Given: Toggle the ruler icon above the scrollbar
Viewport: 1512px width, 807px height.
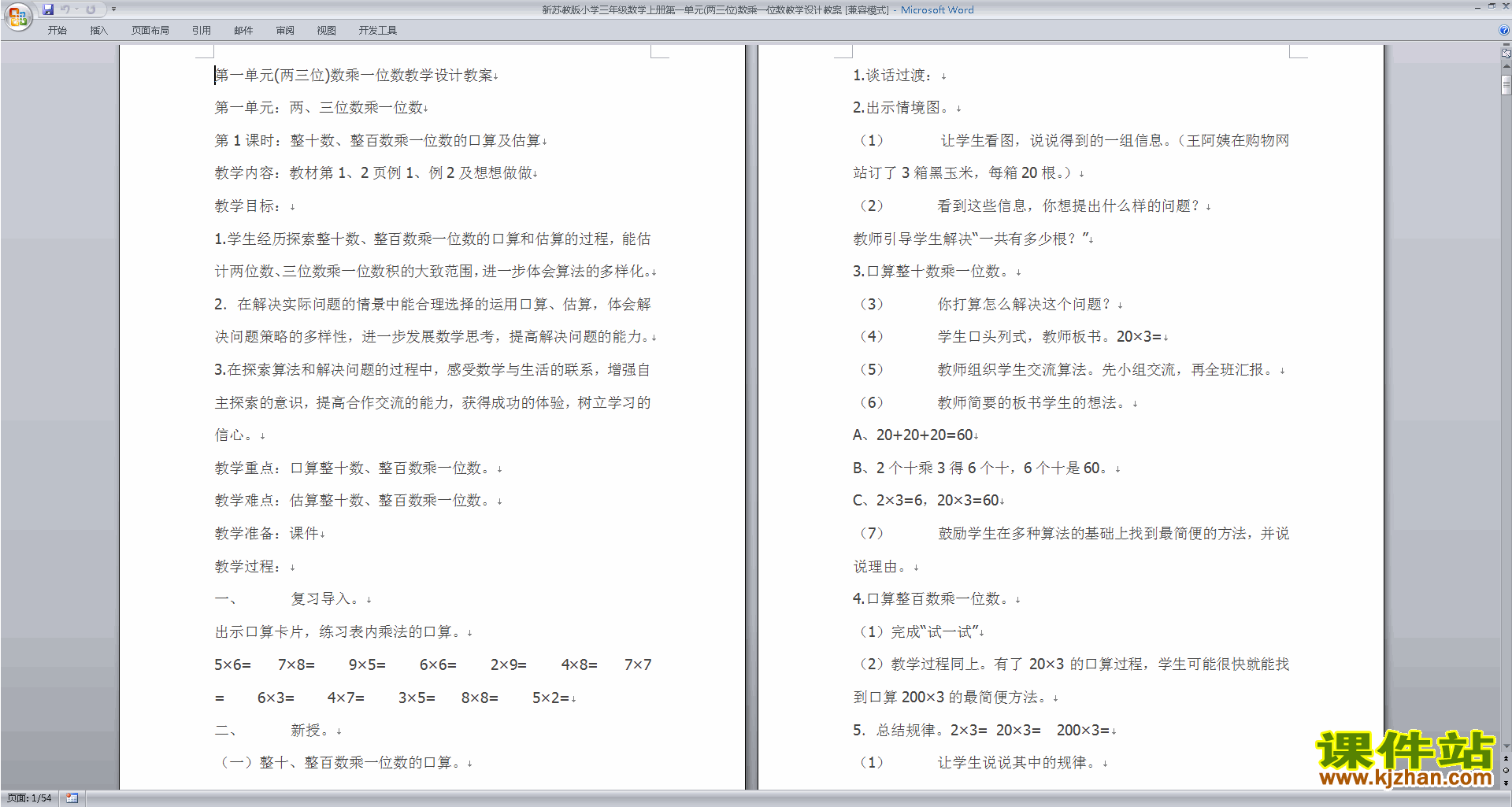Looking at the screenshot, I should (1506, 54).
